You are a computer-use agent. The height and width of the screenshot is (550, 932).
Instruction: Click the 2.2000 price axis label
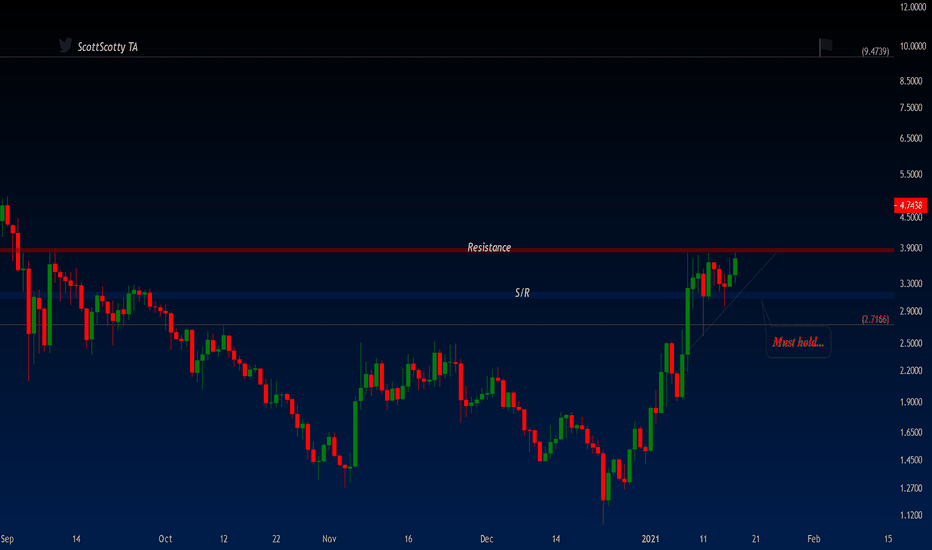click(x=911, y=370)
